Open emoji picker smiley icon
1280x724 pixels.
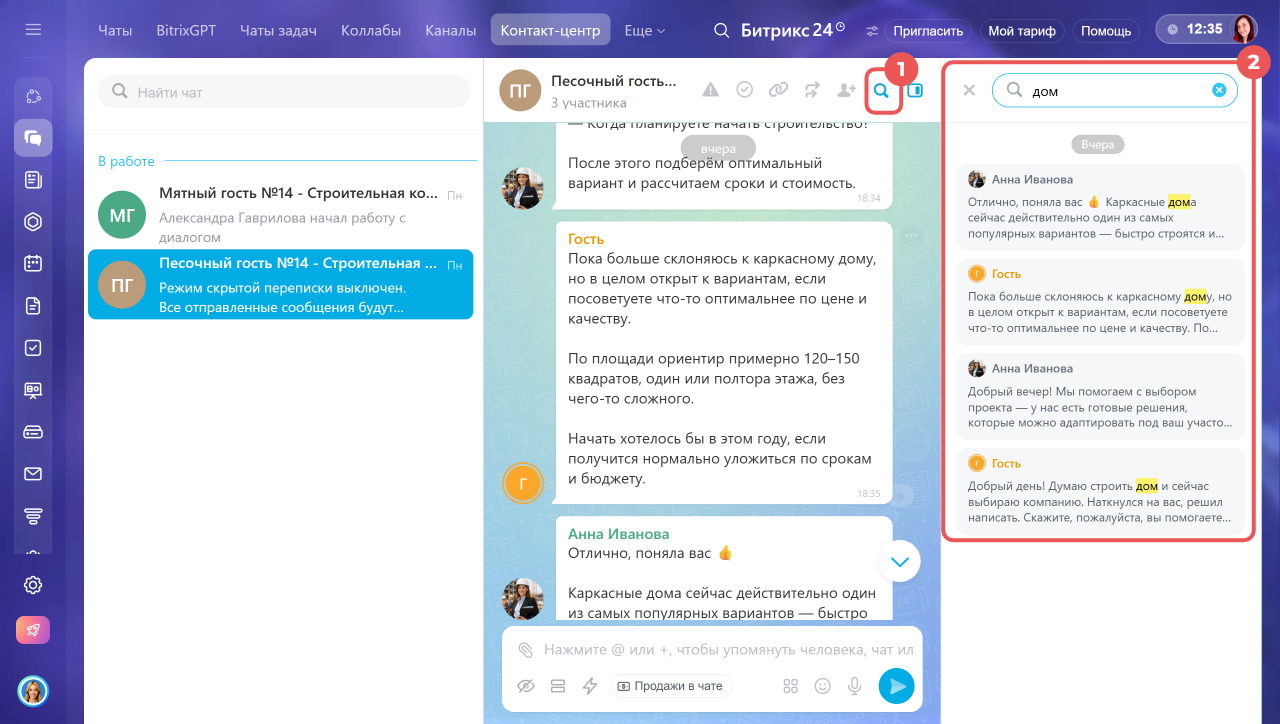(823, 686)
